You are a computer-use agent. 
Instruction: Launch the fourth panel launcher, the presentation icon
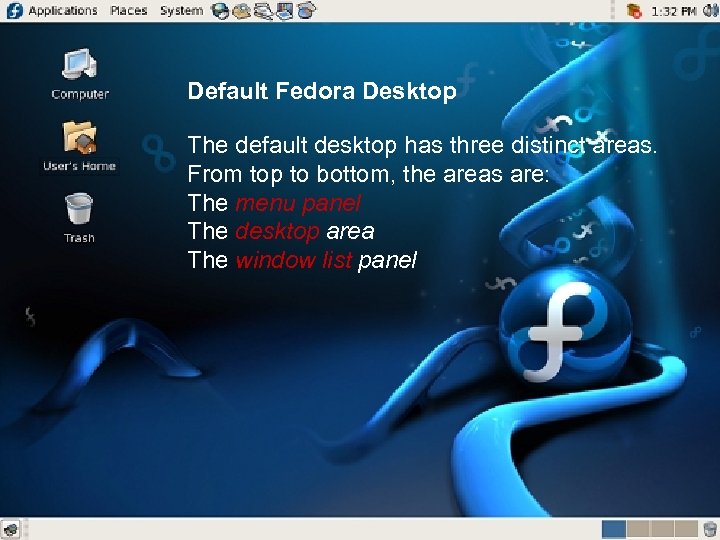click(285, 11)
